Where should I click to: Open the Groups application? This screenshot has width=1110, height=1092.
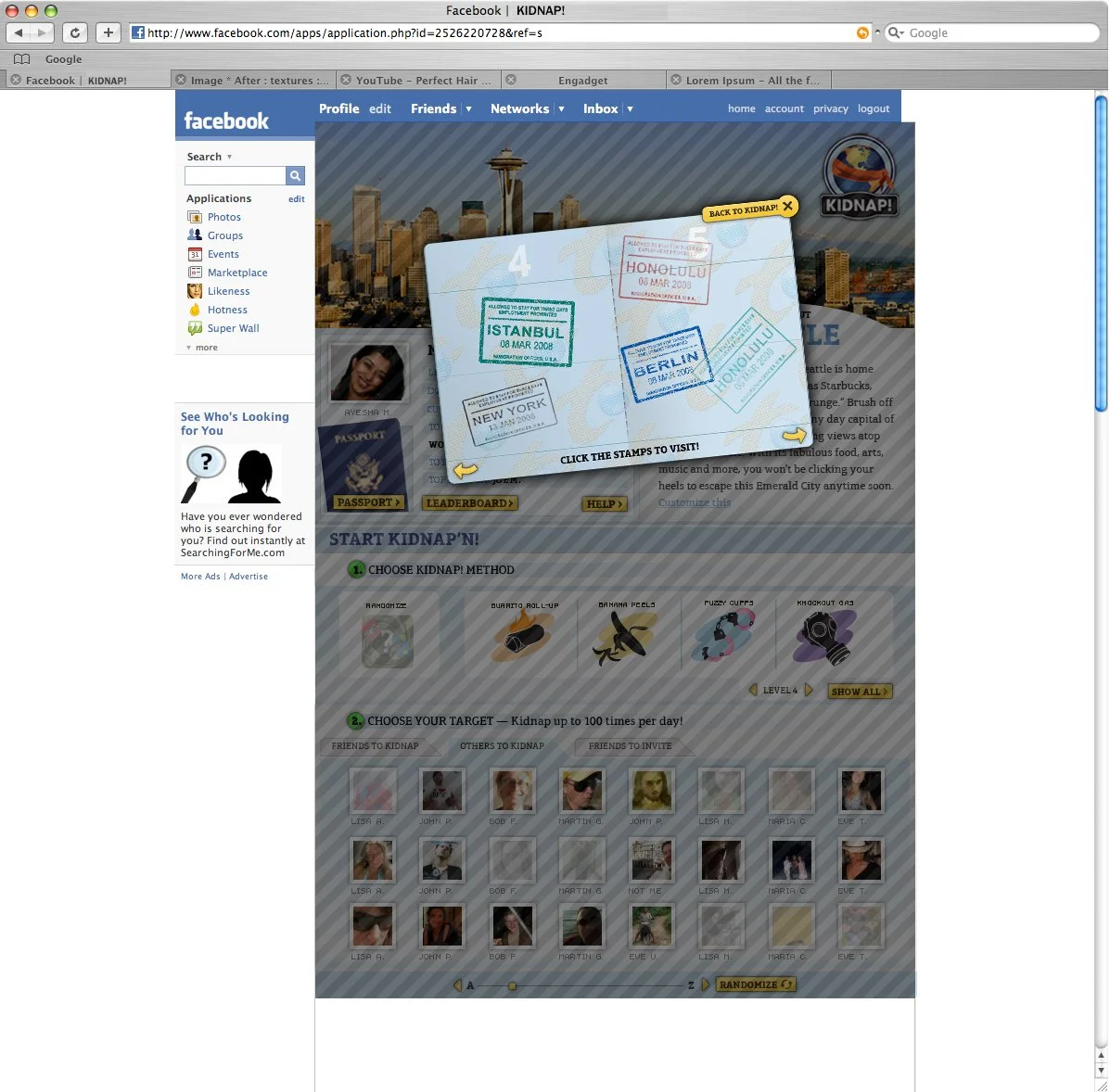[x=225, y=235]
